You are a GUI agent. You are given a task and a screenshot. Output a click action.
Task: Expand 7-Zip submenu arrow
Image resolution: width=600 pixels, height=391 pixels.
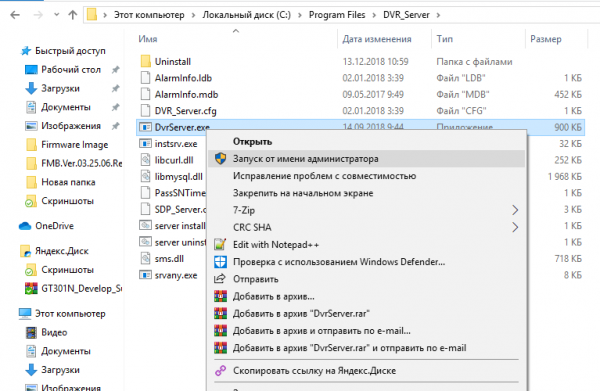pyautogui.click(x=515, y=210)
